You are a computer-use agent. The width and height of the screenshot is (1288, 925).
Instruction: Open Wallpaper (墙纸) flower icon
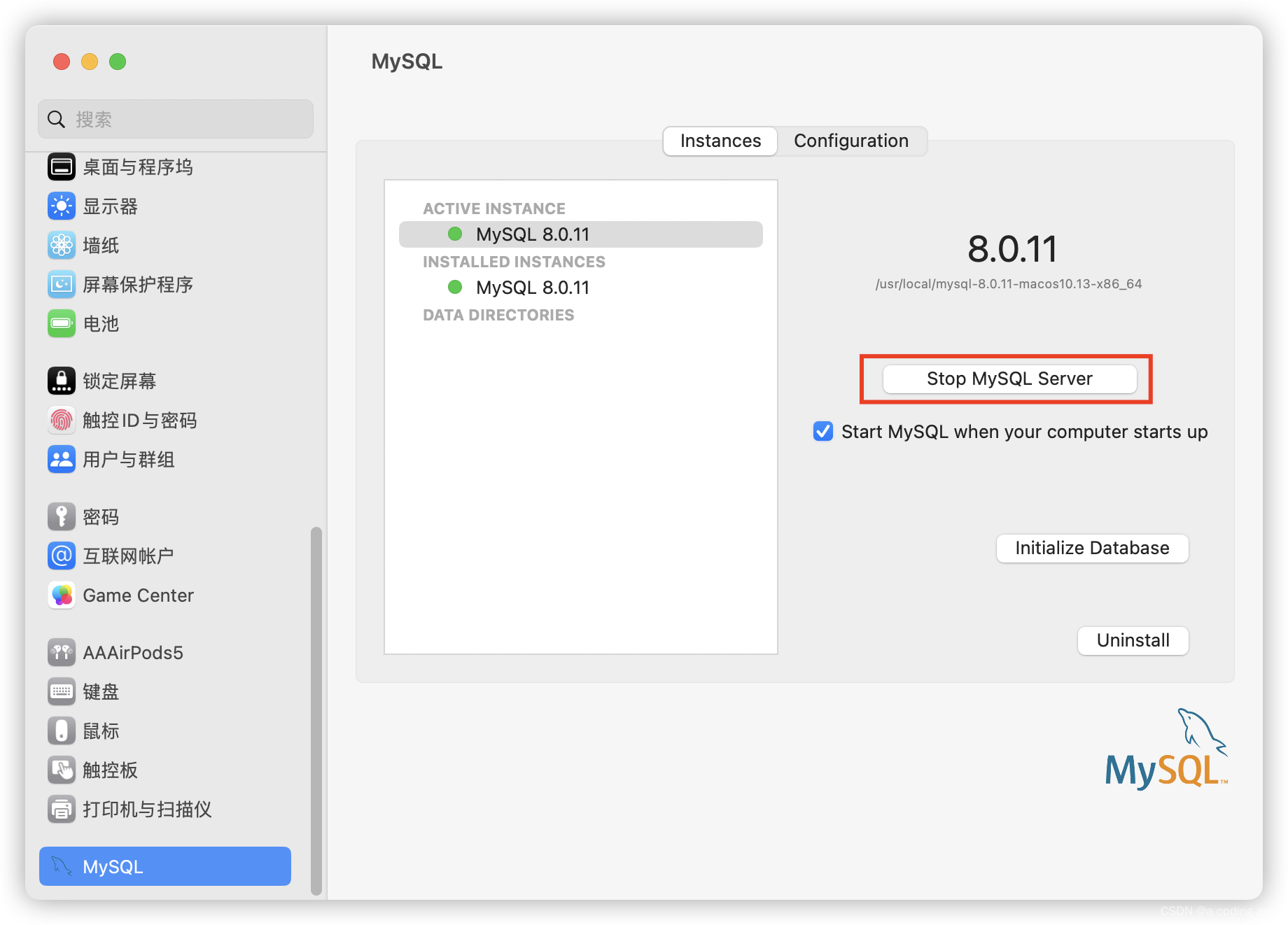62,246
